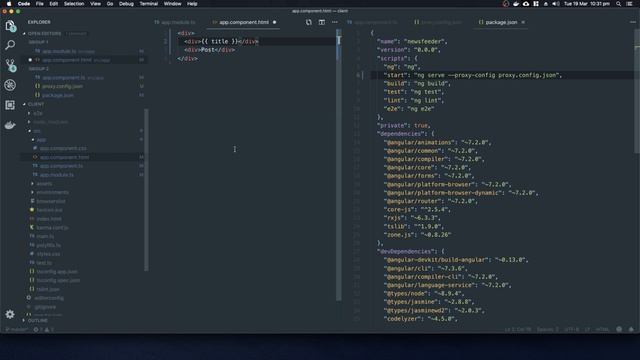Open tslint.json in the file tree

(x=48, y=289)
